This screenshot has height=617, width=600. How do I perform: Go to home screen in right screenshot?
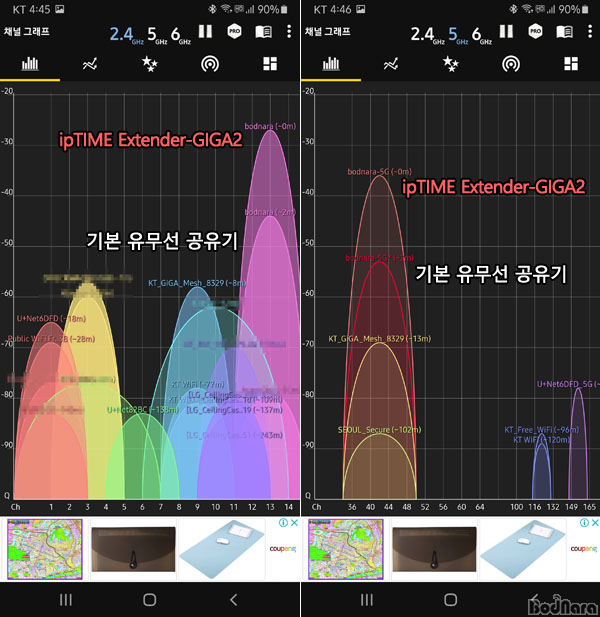450,600
